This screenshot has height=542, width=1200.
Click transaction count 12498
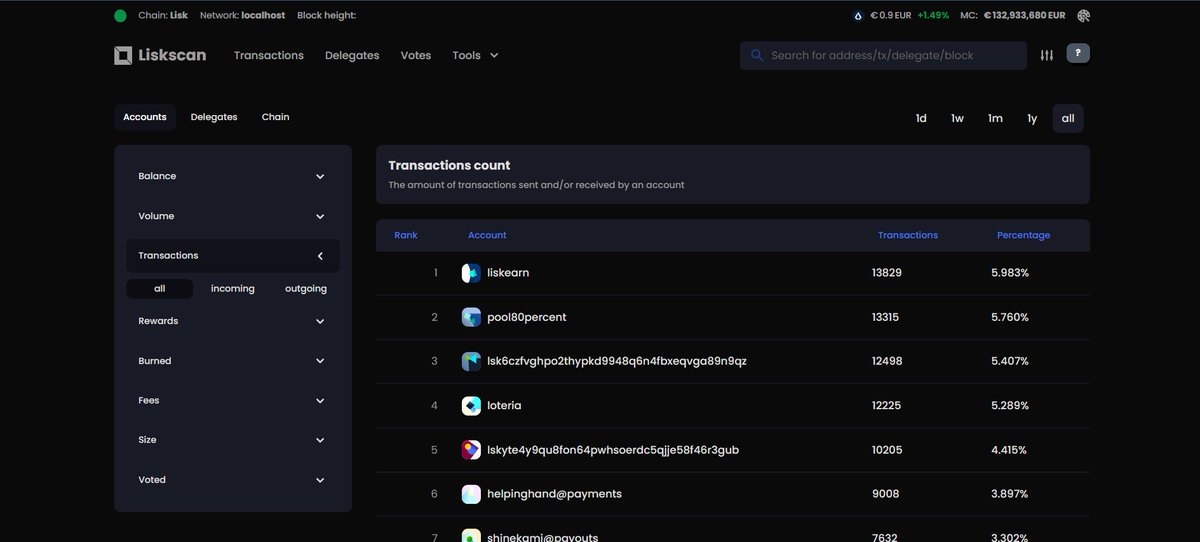coord(887,361)
